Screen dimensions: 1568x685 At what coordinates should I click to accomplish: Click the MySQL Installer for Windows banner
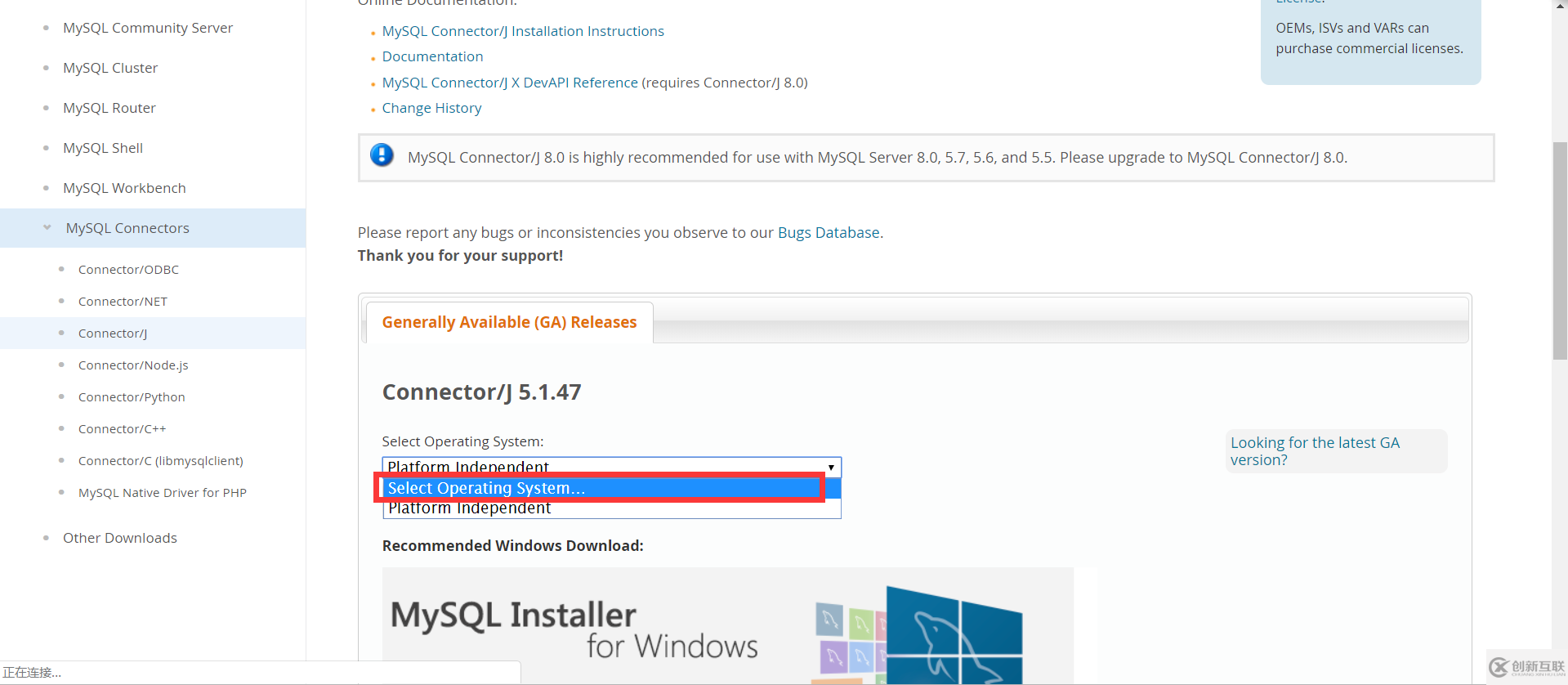click(727, 626)
